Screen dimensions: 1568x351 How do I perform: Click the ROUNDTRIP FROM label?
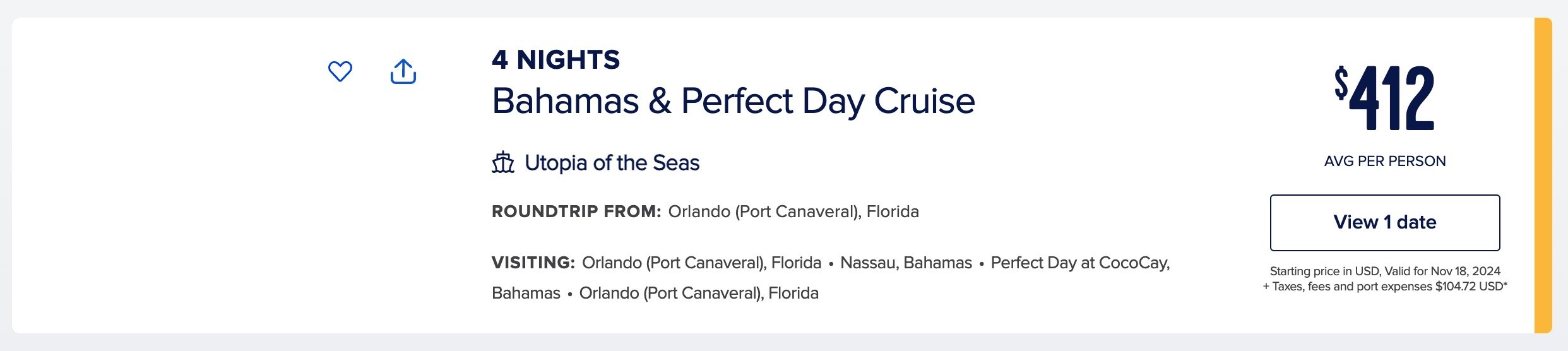pos(576,211)
